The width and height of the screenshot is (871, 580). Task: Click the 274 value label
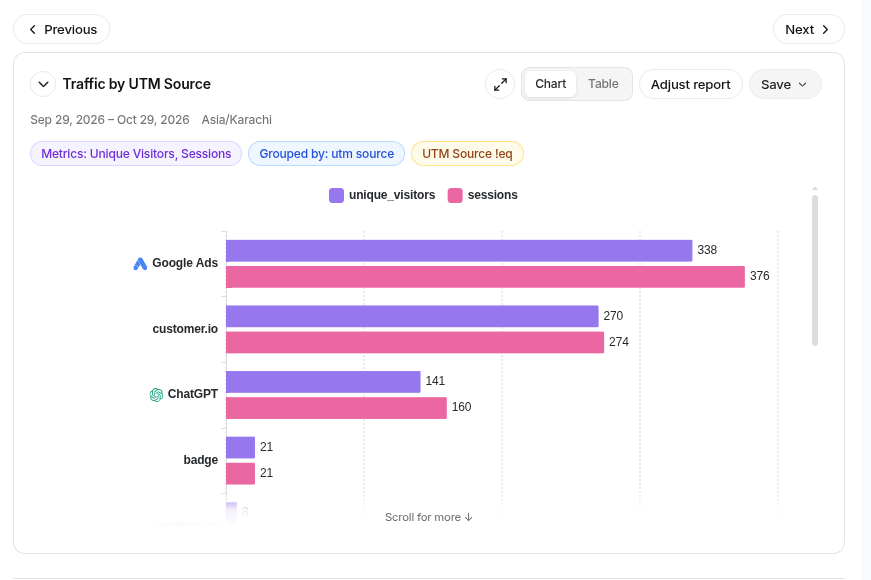coord(619,342)
